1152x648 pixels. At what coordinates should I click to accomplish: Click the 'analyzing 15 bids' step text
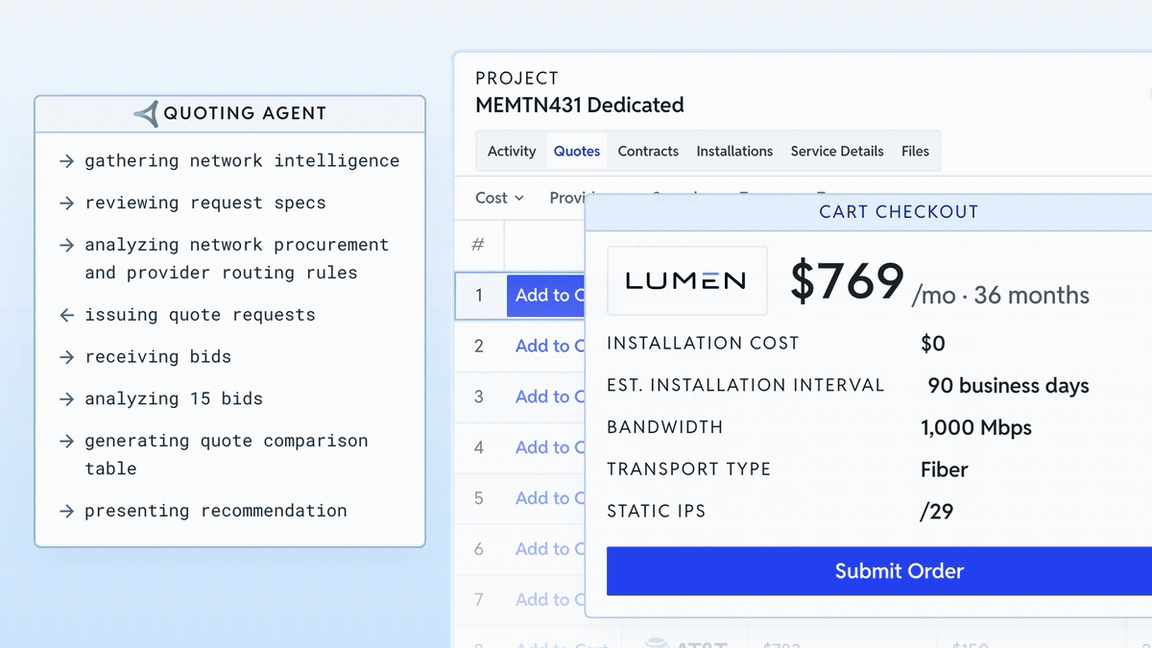click(x=173, y=399)
